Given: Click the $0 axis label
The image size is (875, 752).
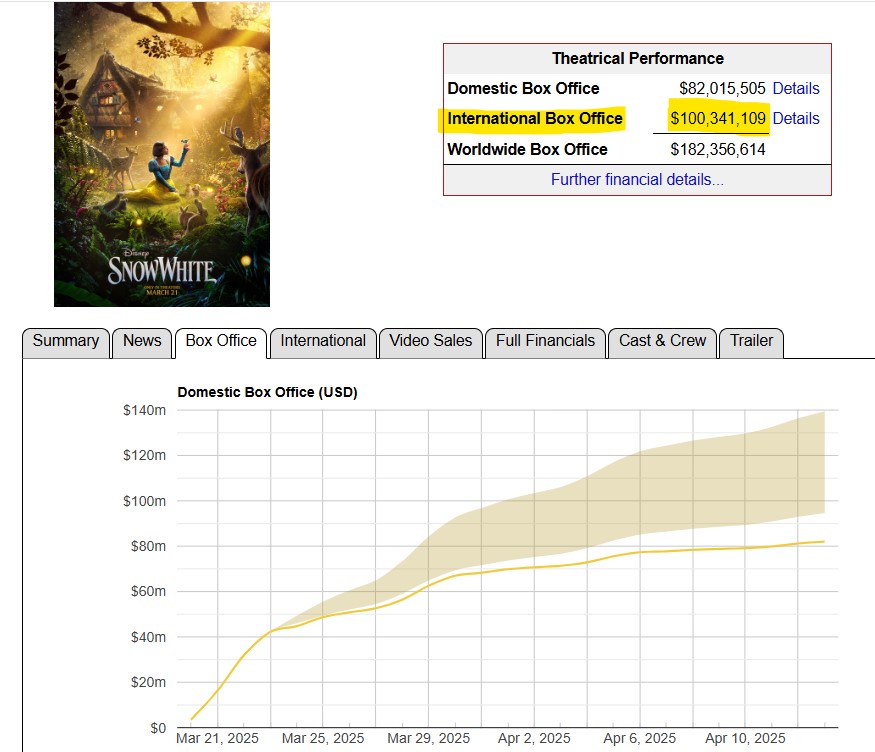Looking at the screenshot, I should point(158,728).
